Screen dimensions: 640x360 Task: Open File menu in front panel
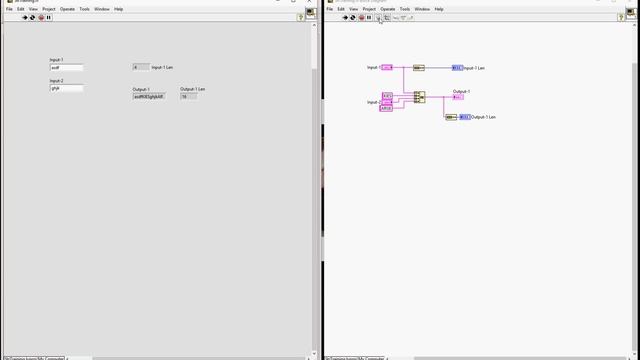(9, 9)
